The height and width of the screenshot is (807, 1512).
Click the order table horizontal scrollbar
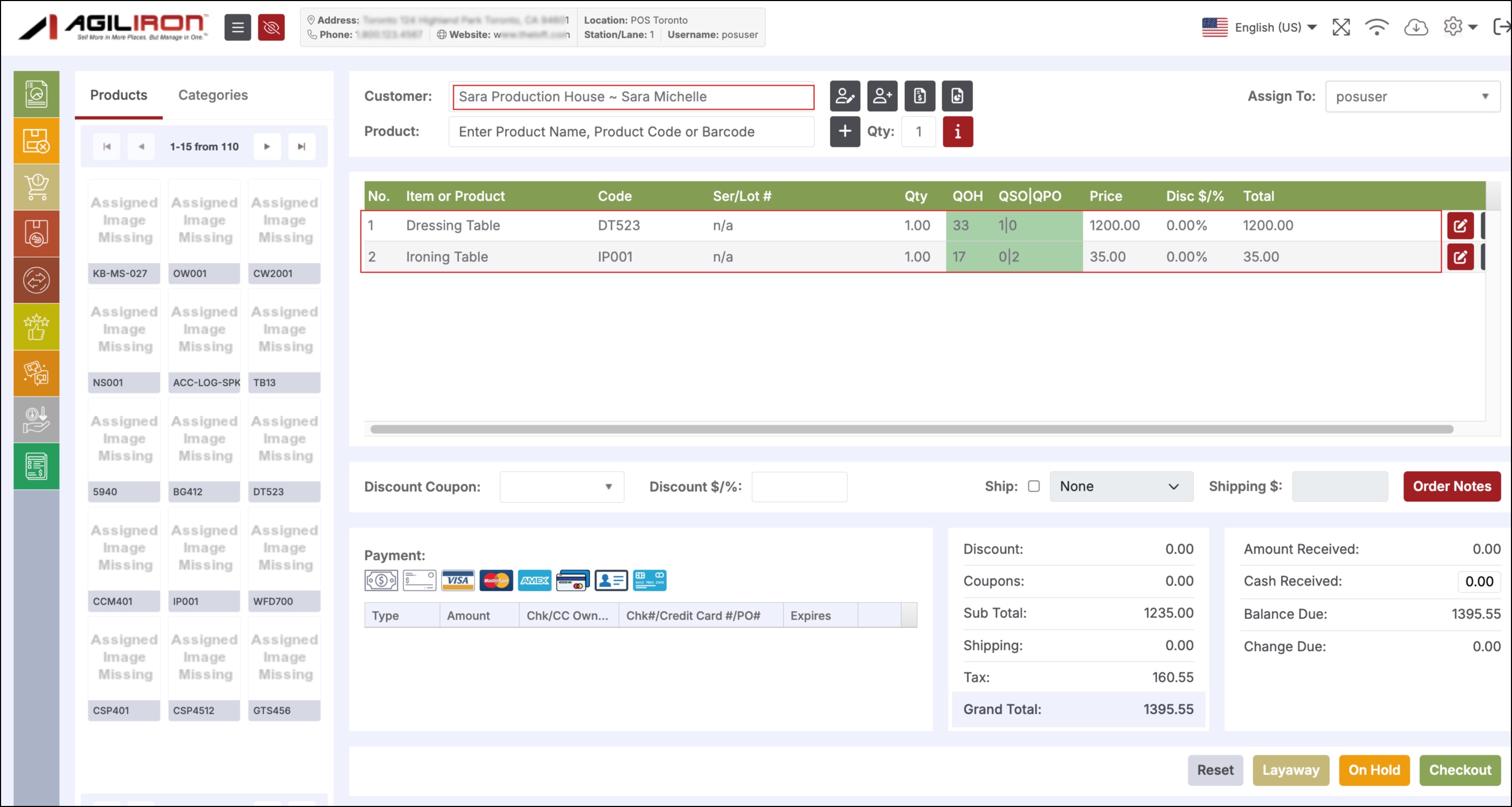click(912, 429)
